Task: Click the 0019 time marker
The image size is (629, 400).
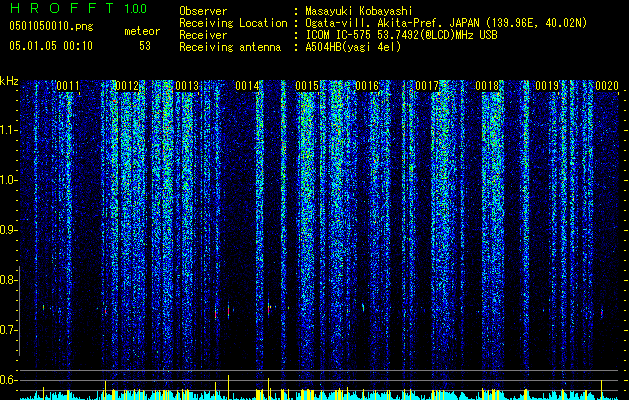Action: click(x=547, y=86)
